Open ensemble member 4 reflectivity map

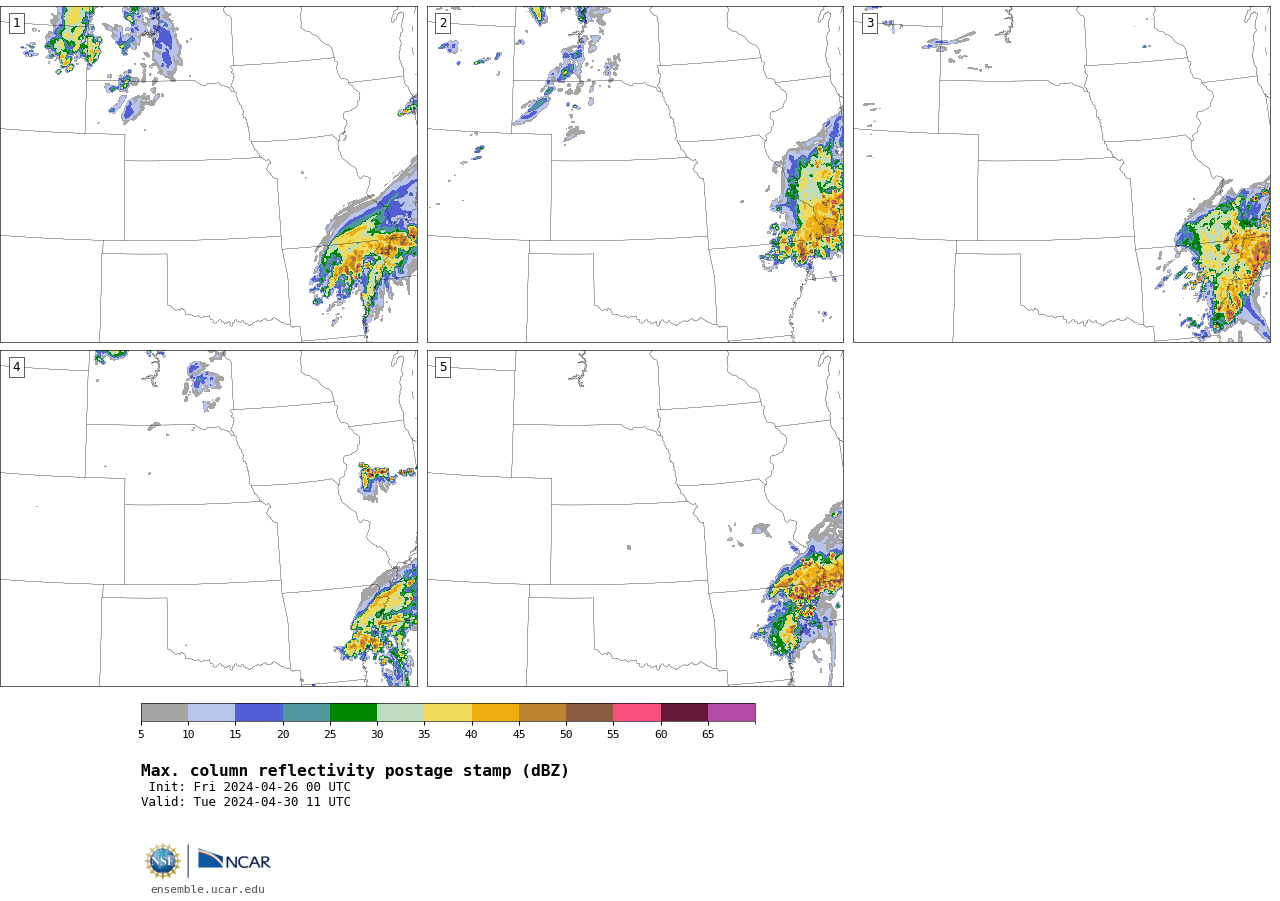209,518
